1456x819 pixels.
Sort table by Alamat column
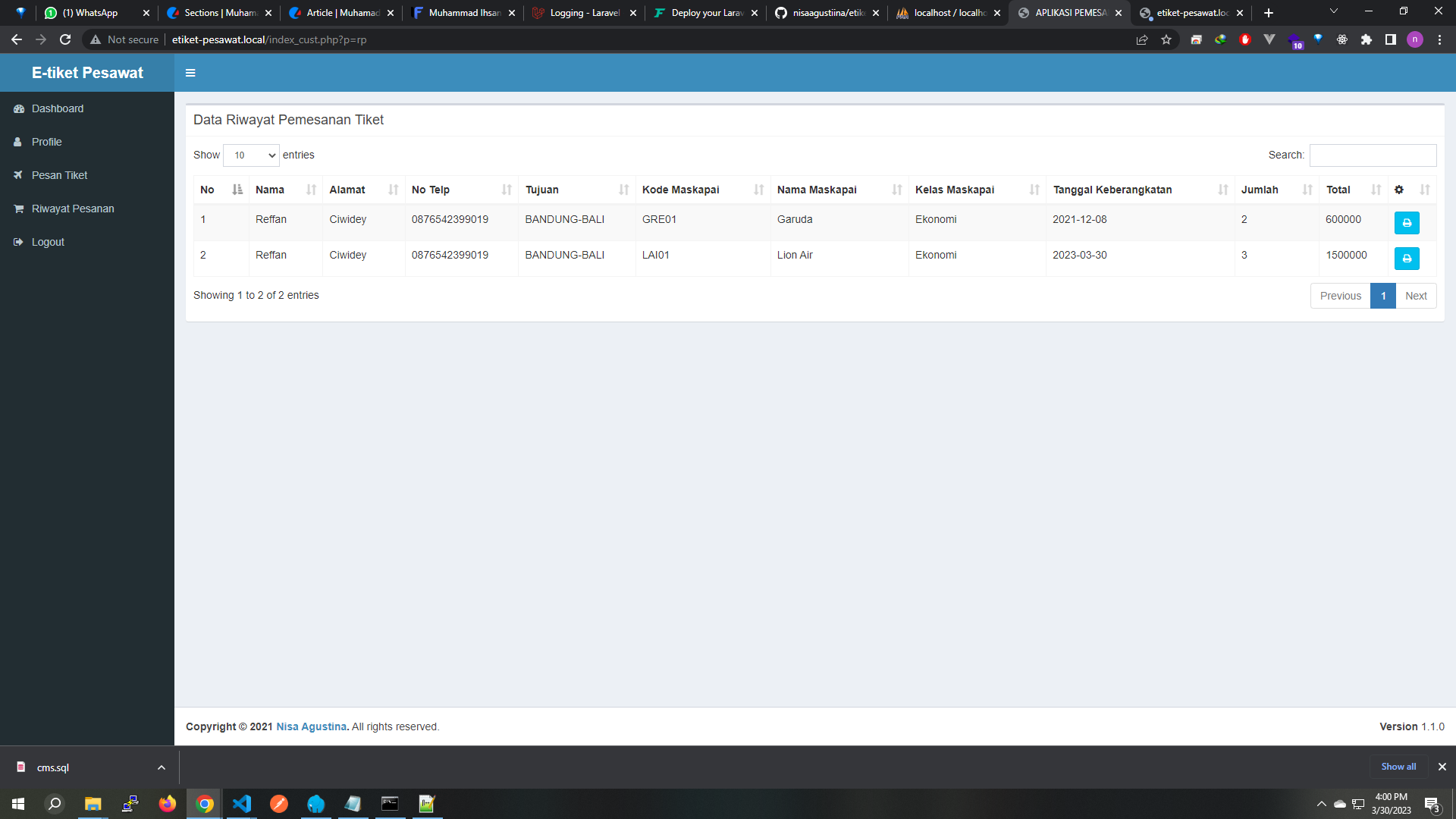click(x=363, y=190)
